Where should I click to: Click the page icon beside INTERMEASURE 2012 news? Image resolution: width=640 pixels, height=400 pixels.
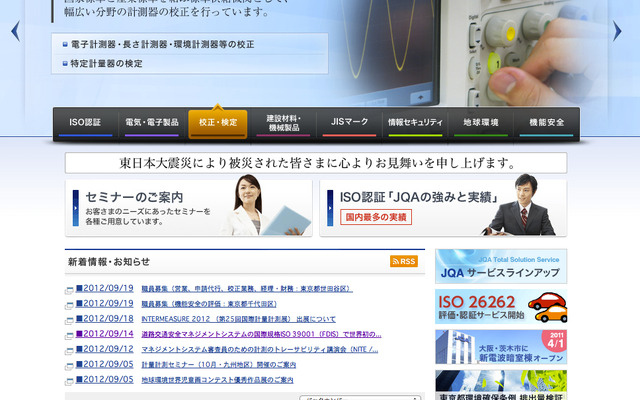pos(69,320)
